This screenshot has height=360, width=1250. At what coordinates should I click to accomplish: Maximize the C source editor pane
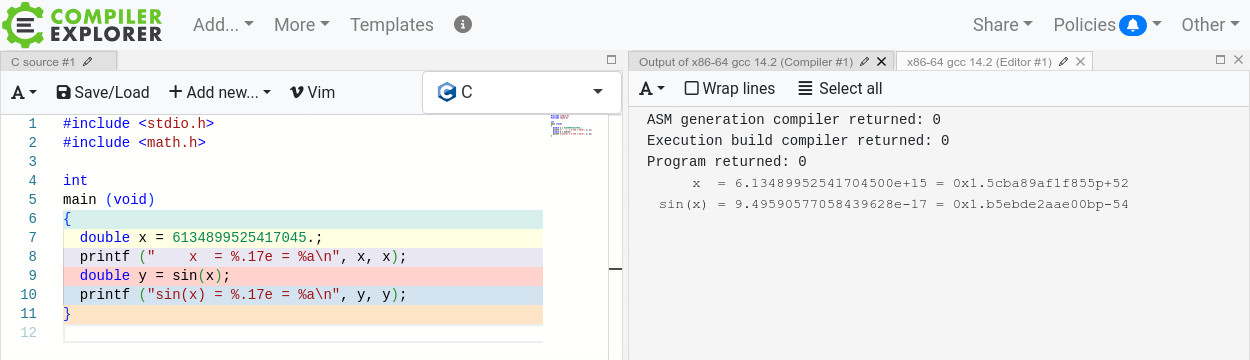[612, 61]
